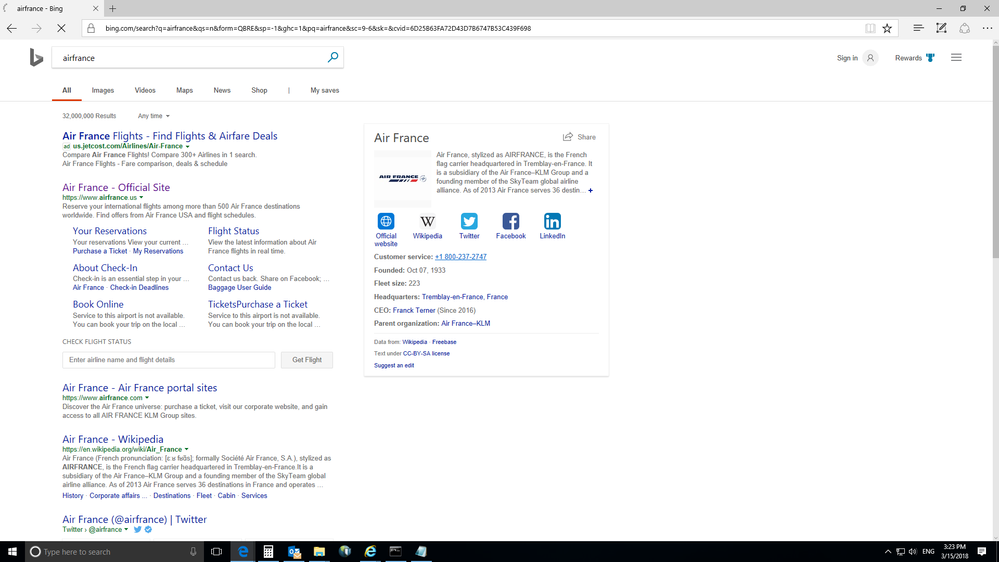The height and width of the screenshot is (562, 999).
Task: Add page to favorites star icon
Action: pos(887,28)
